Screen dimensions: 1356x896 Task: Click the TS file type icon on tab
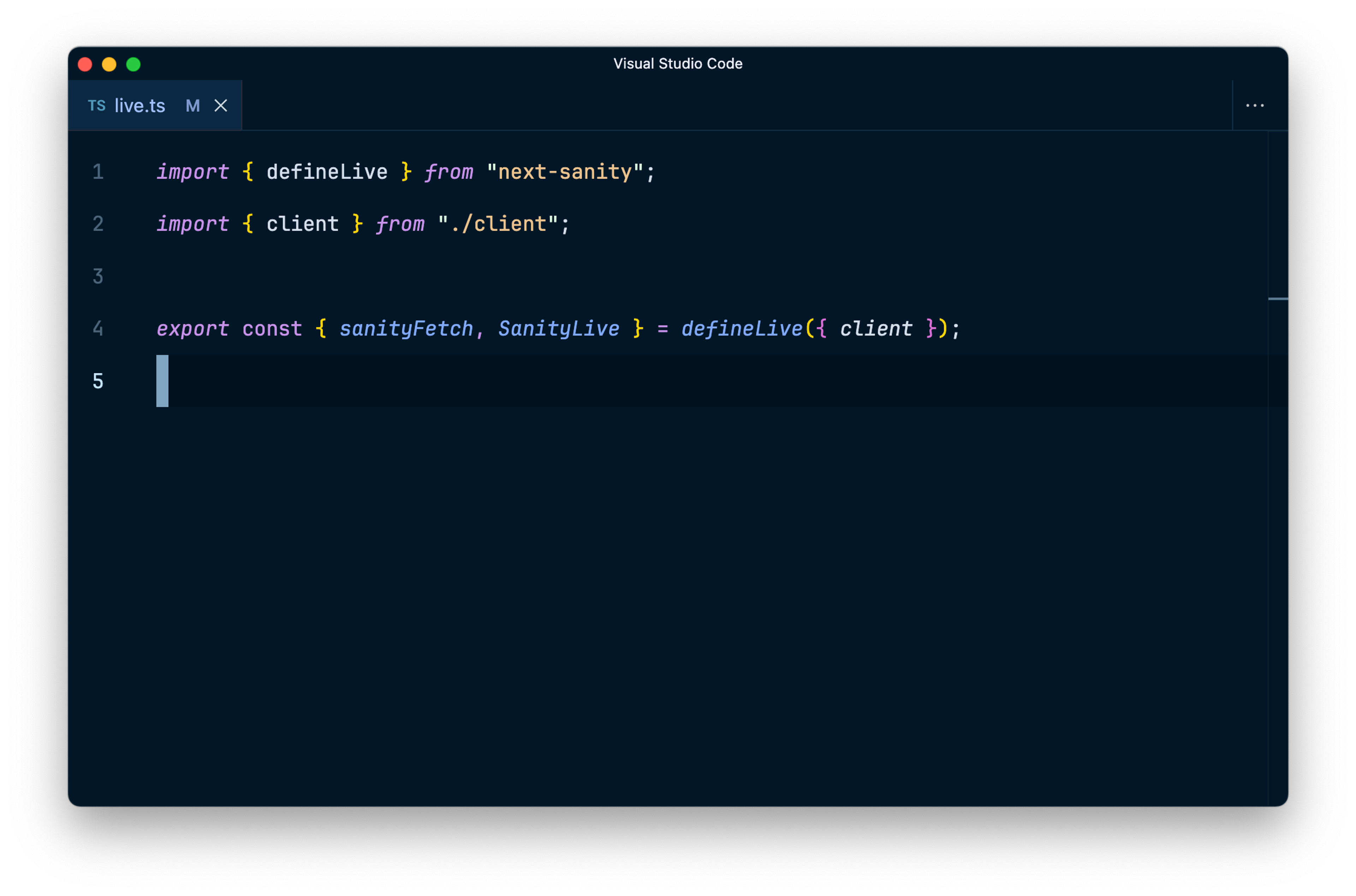pyautogui.click(x=96, y=106)
